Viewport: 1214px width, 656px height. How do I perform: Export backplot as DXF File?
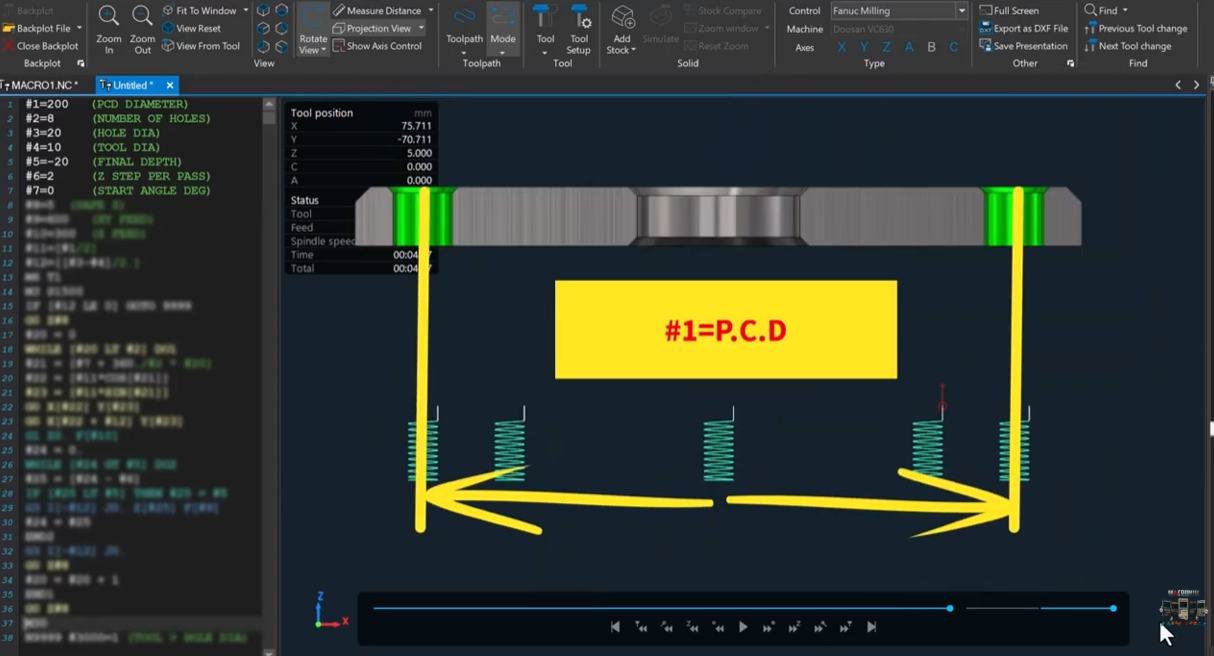point(1023,28)
